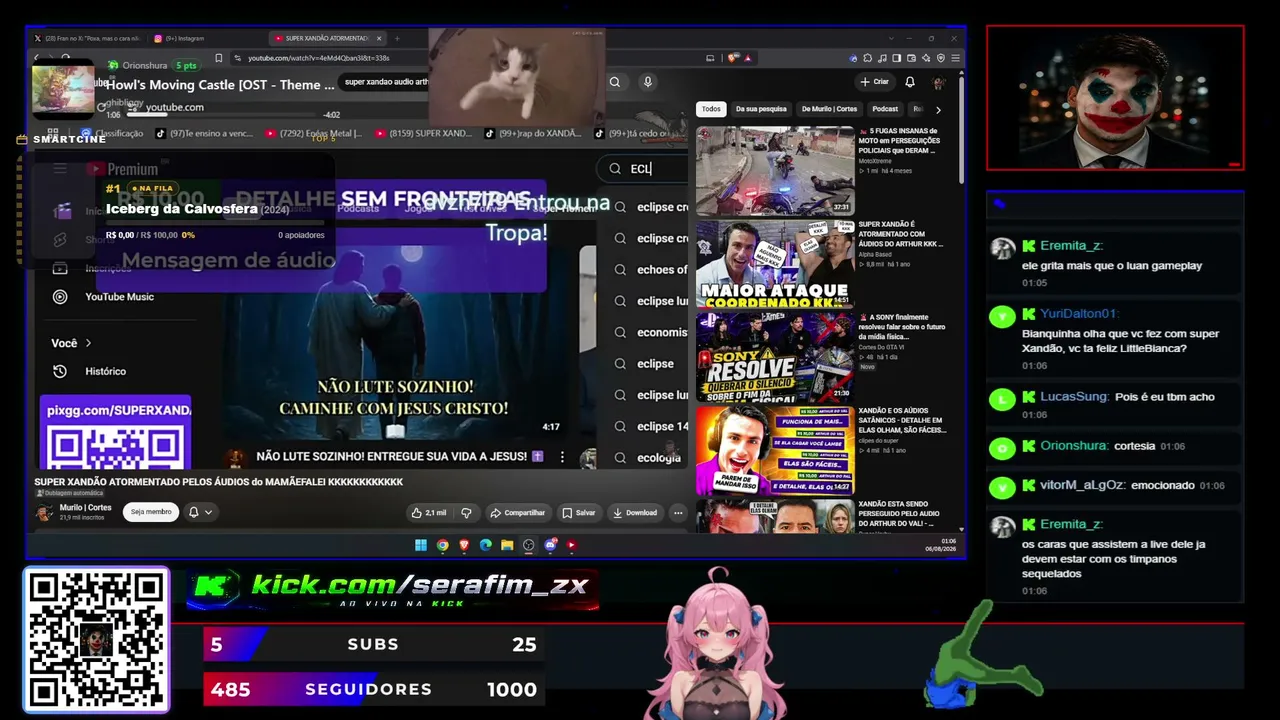Expand the Você section chevron

(x=88, y=343)
